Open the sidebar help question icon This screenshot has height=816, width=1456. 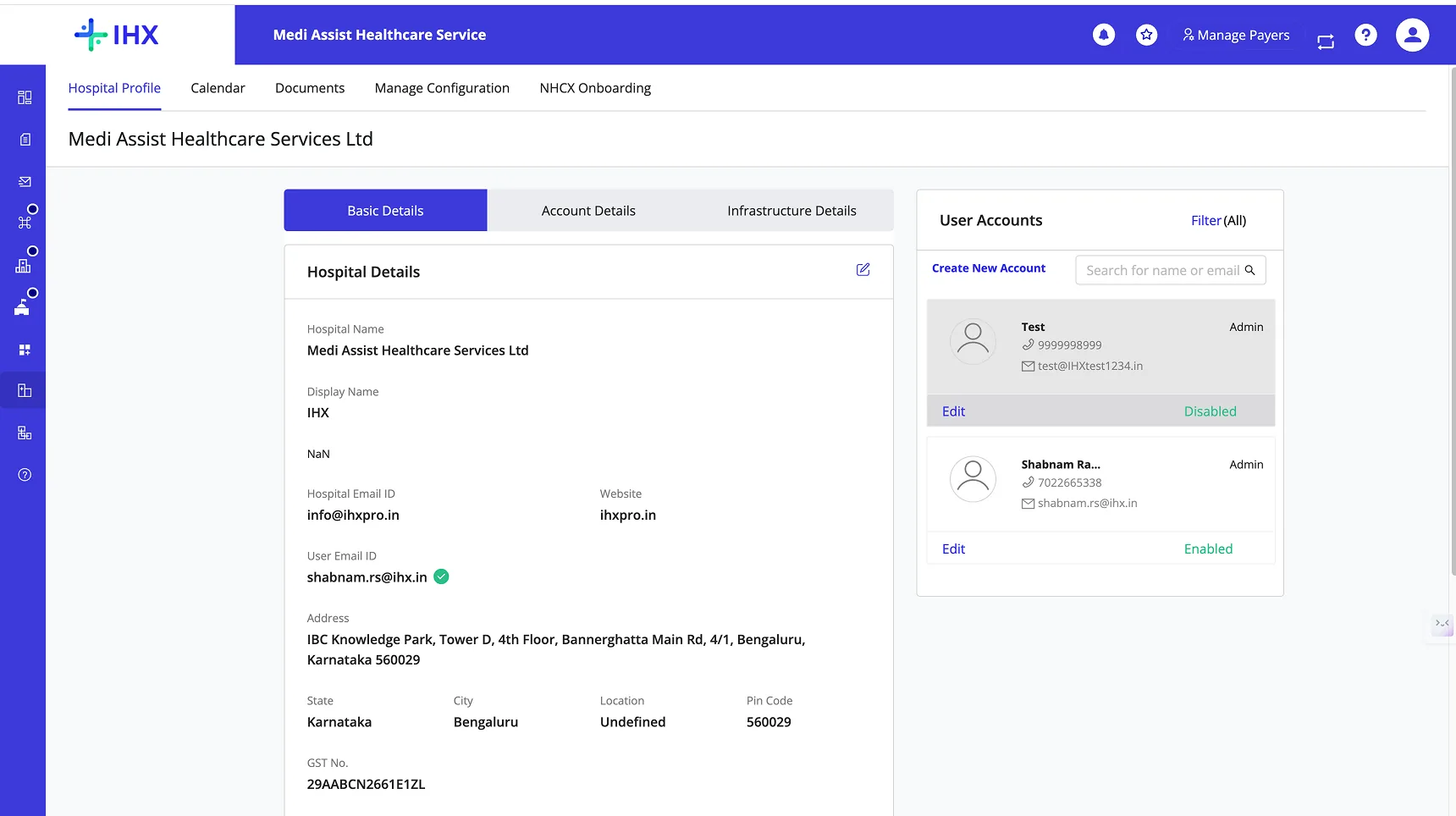[x=25, y=475]
